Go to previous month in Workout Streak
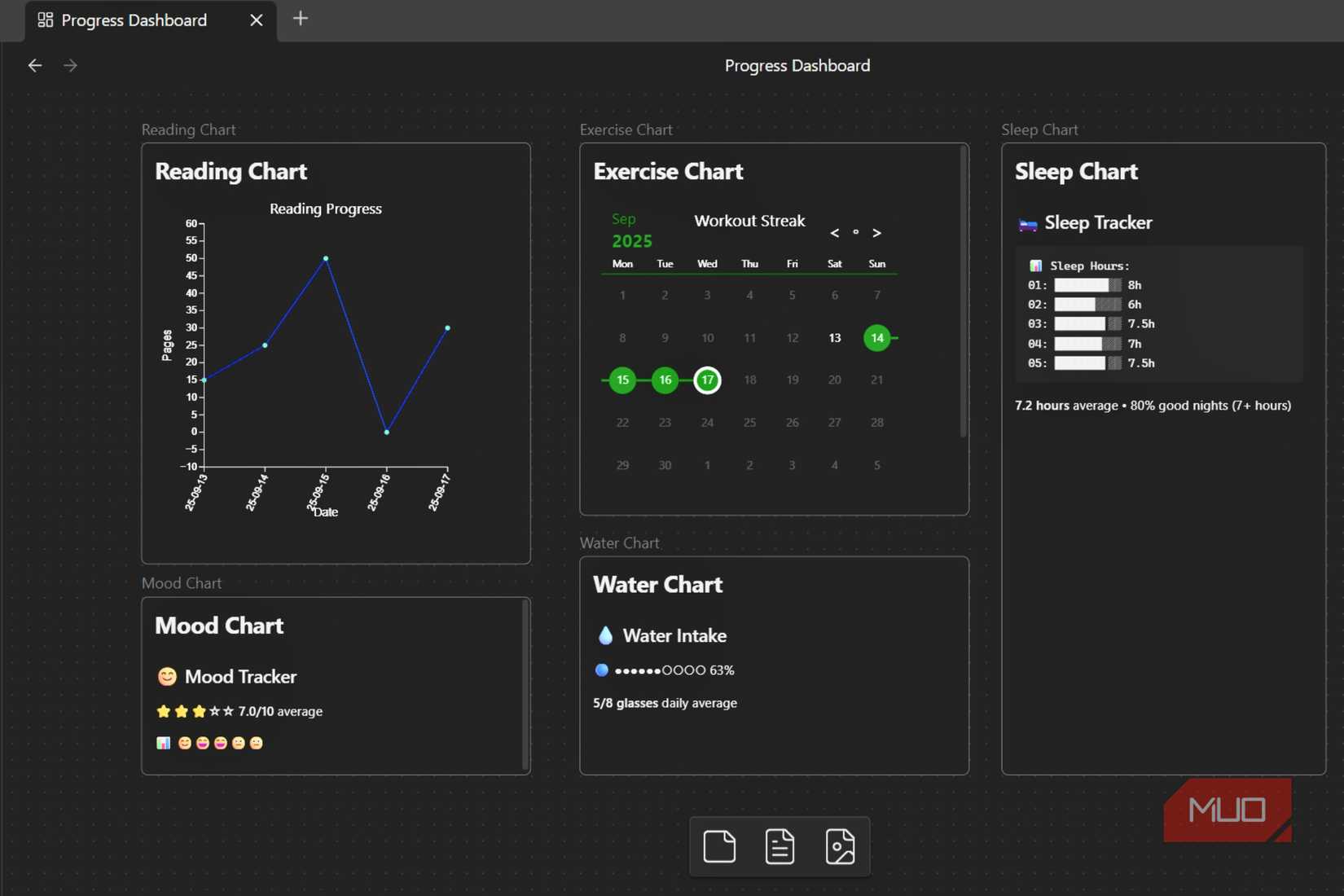Viewport: 1344px width, 896px height. click(x=834, y=233)
